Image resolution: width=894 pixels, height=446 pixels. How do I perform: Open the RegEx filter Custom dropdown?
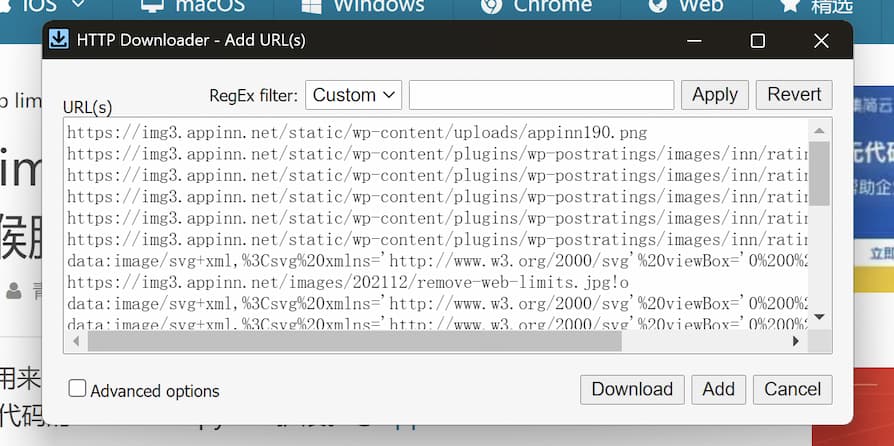click(x=353, y=95)
